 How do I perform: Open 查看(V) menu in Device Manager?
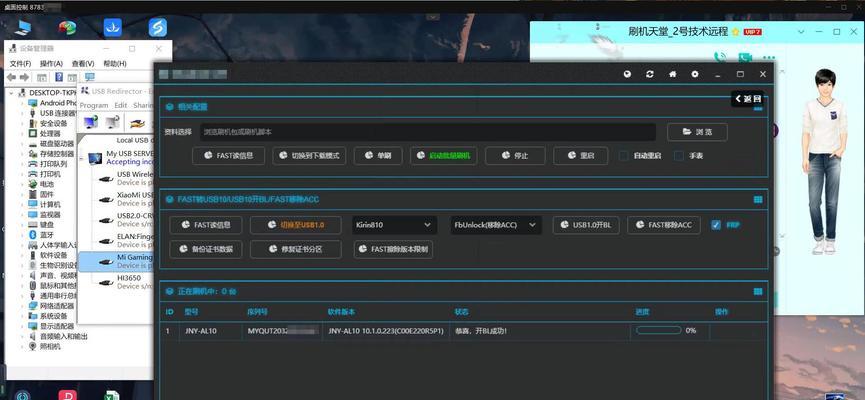(x=83, y=63)
